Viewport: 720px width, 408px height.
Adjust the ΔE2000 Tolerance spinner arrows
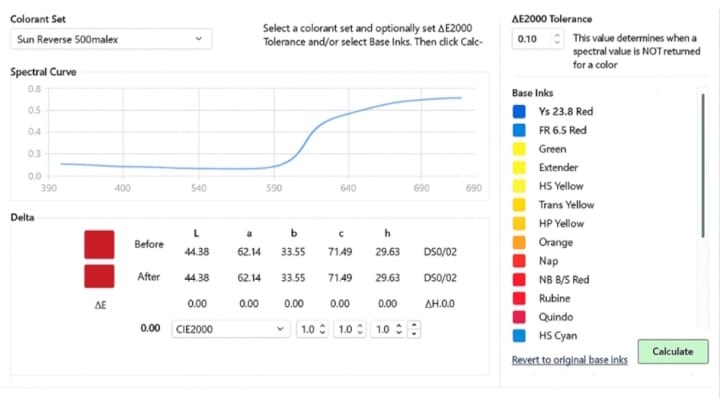pos(557,39)
